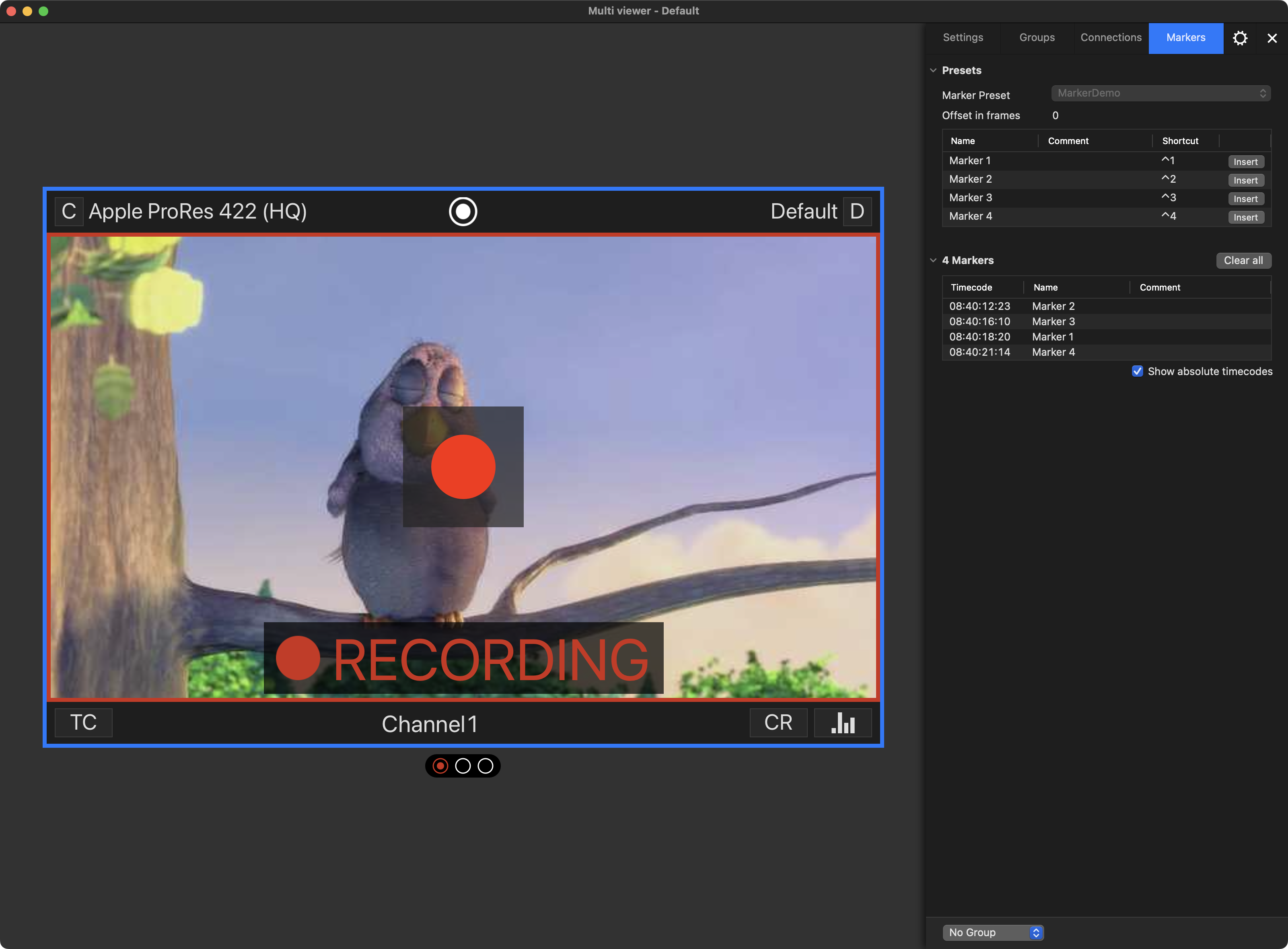Collapse the Presets section
The image size is (1288, 949).
(x=933, y=70)
